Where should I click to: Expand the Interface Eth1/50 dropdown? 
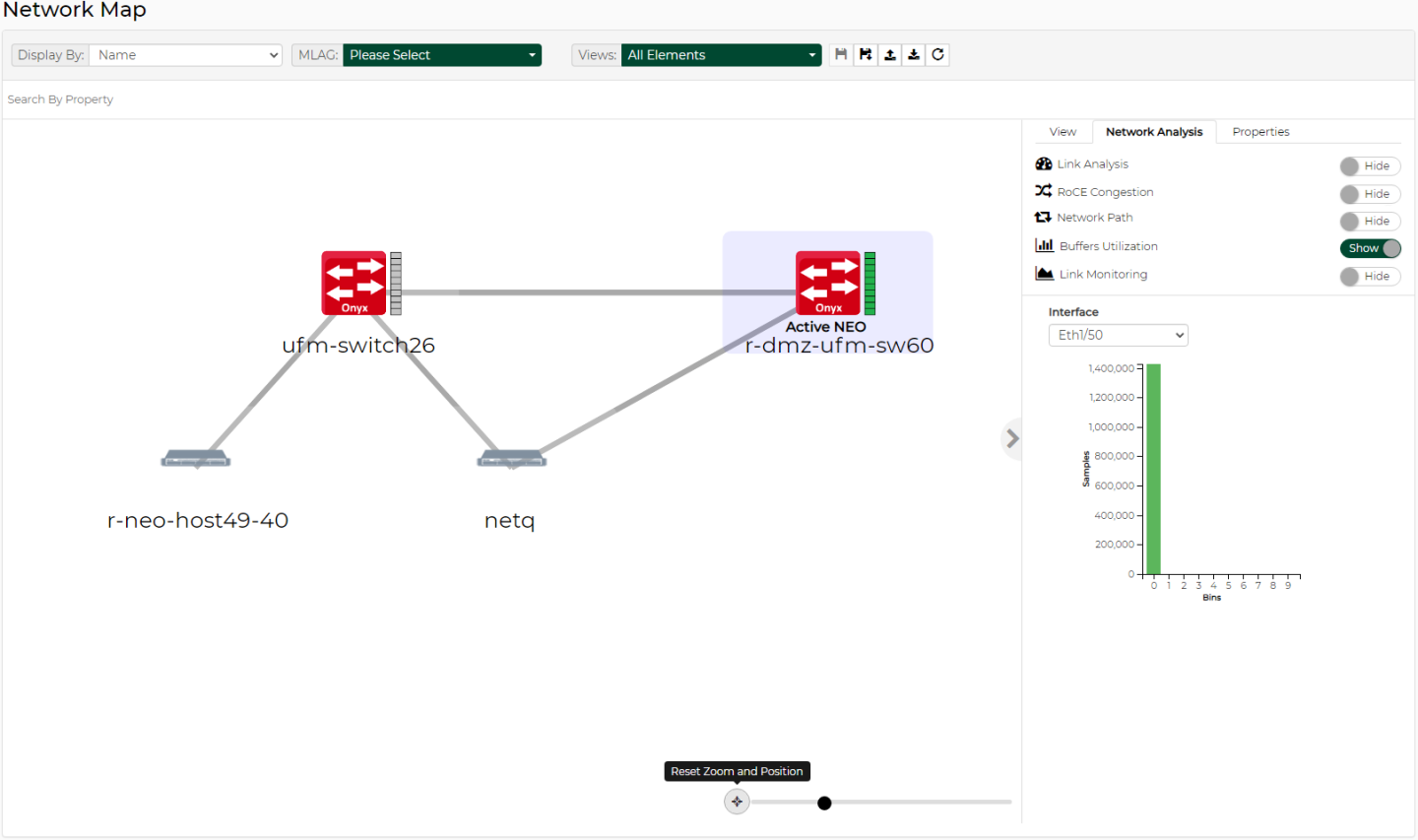(x=1118, y=336)
